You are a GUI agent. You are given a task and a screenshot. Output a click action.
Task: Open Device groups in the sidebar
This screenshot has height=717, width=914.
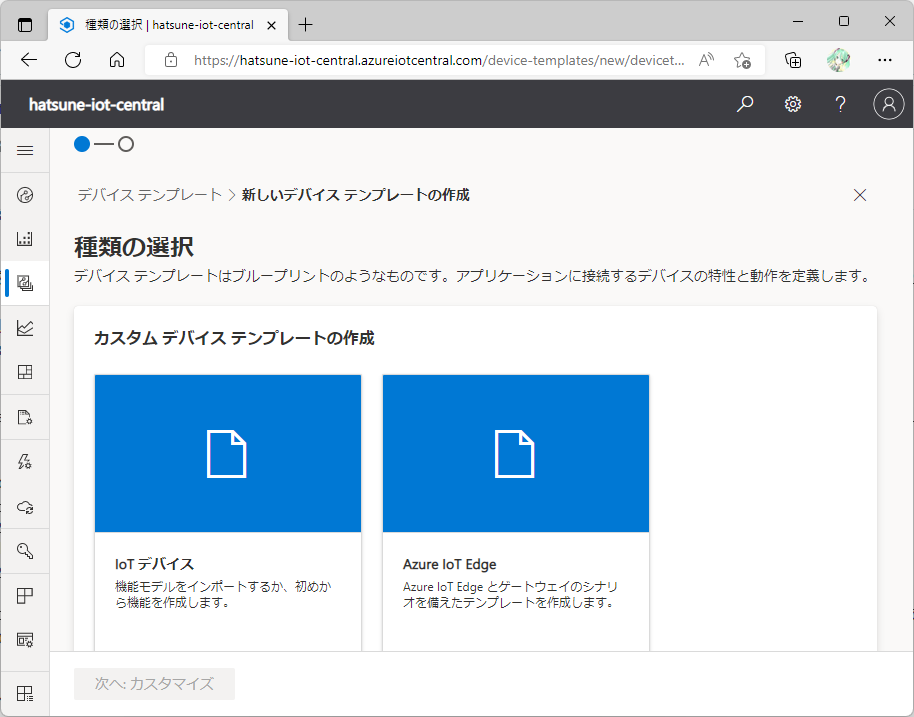tap(25, 239)
